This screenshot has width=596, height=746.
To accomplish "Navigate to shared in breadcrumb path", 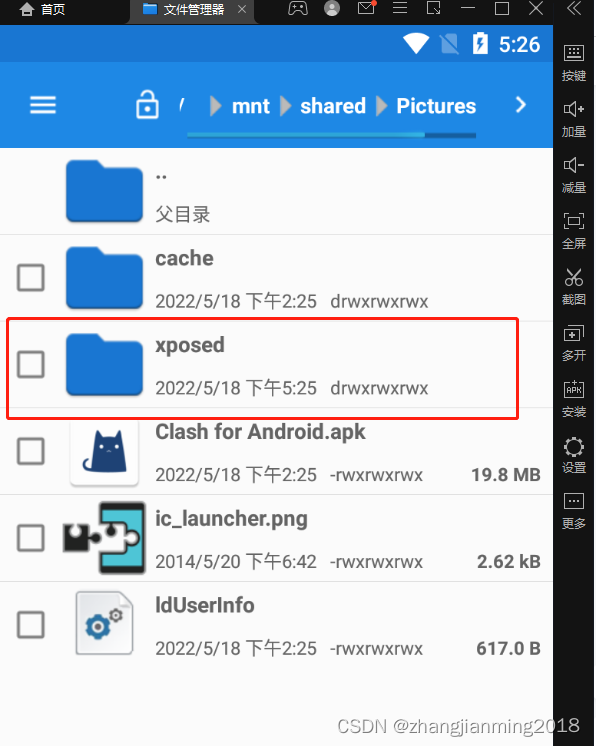I will (x=333, y=106).
